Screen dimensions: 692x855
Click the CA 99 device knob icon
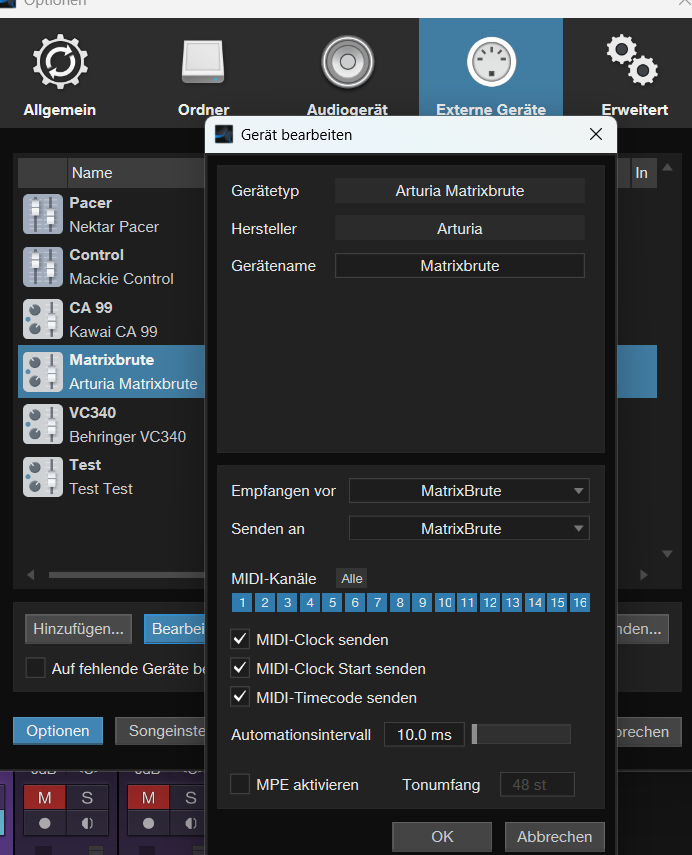click(43, 319)
